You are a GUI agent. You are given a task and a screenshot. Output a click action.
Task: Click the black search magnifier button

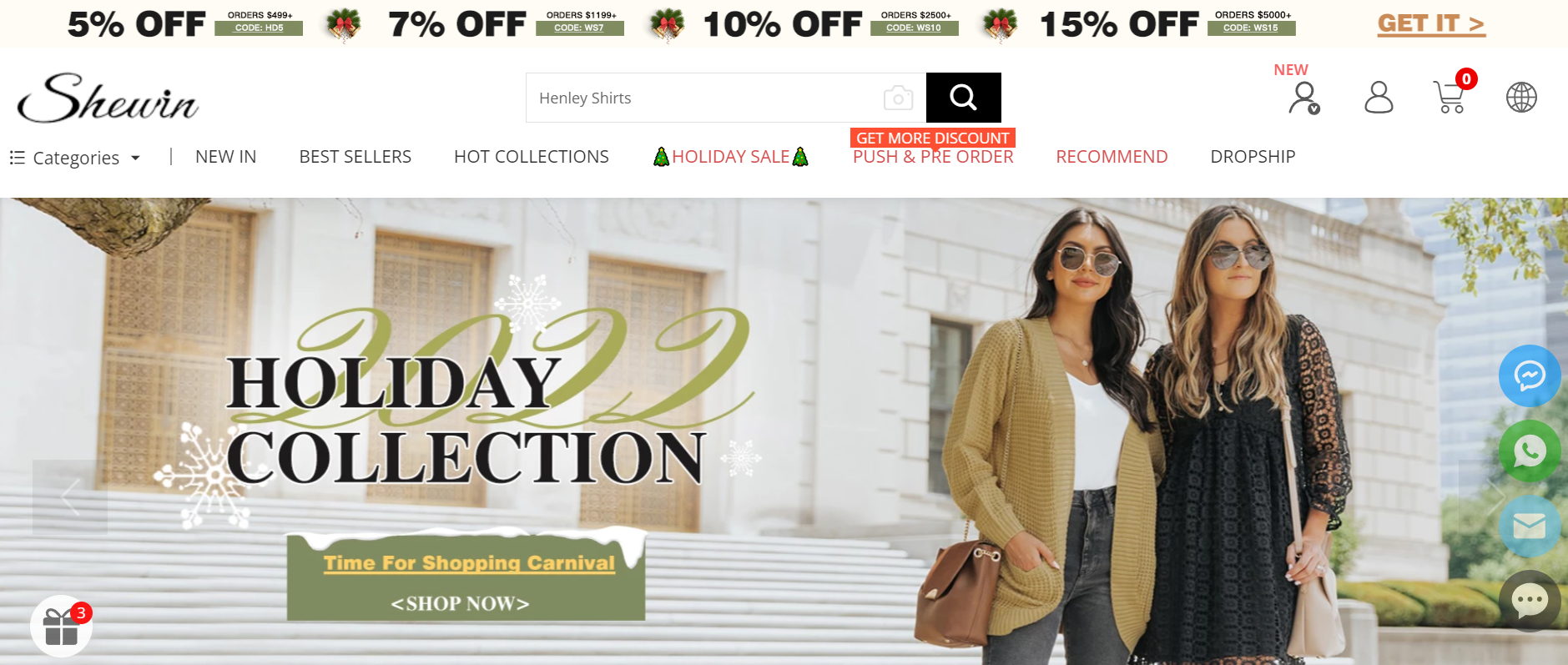click(x=963, y=98)
